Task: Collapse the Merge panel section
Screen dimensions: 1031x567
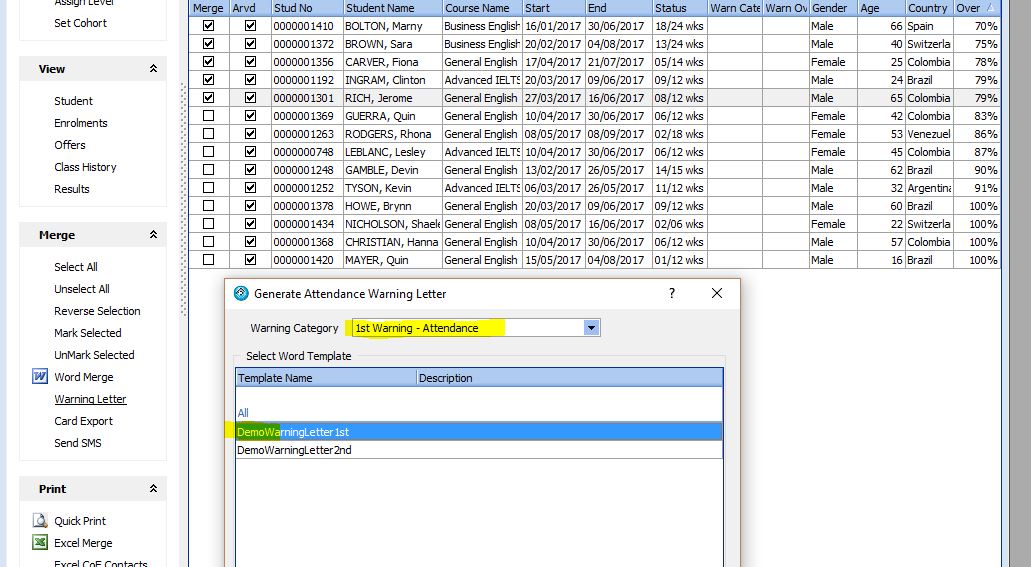Action: click(x=153, y=235)
